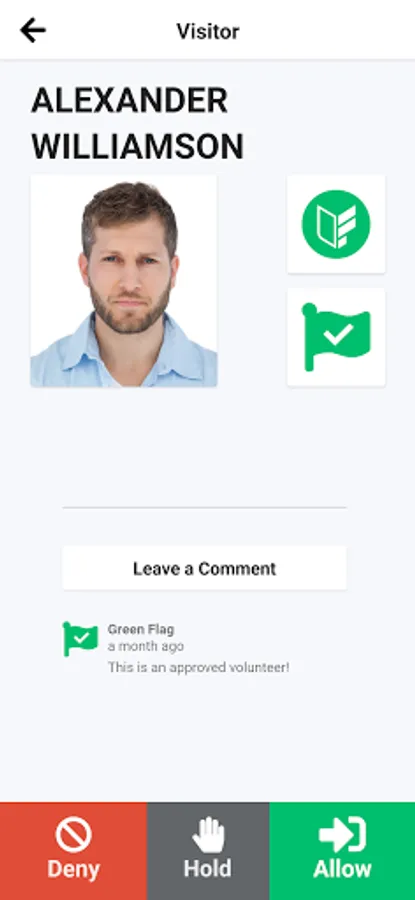415x900 pixels.
Task: Go back using the arrow icon
Action: (x=33, y=30)
